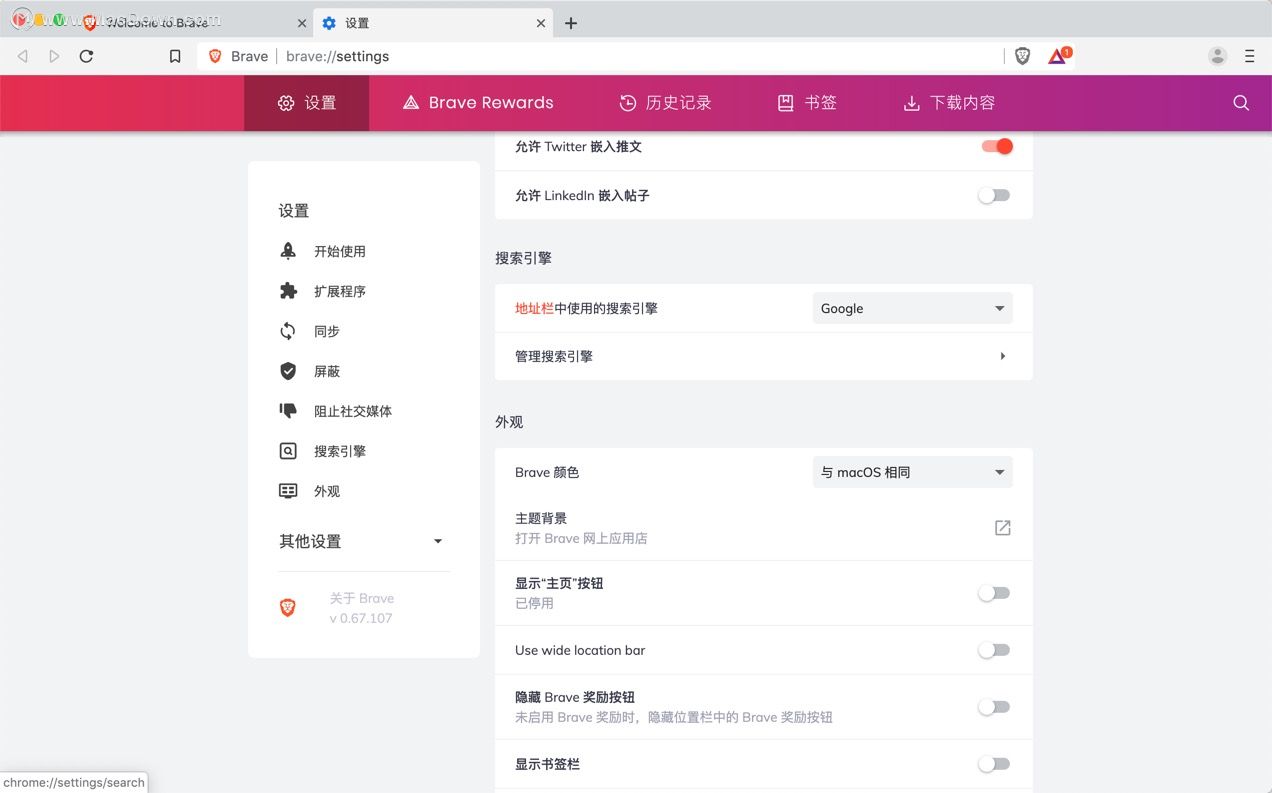Click the gear icon on the 设置 browser tab
Viewport: 1272px width, 793px height.
pyautogui.click(x=329, y=23)
